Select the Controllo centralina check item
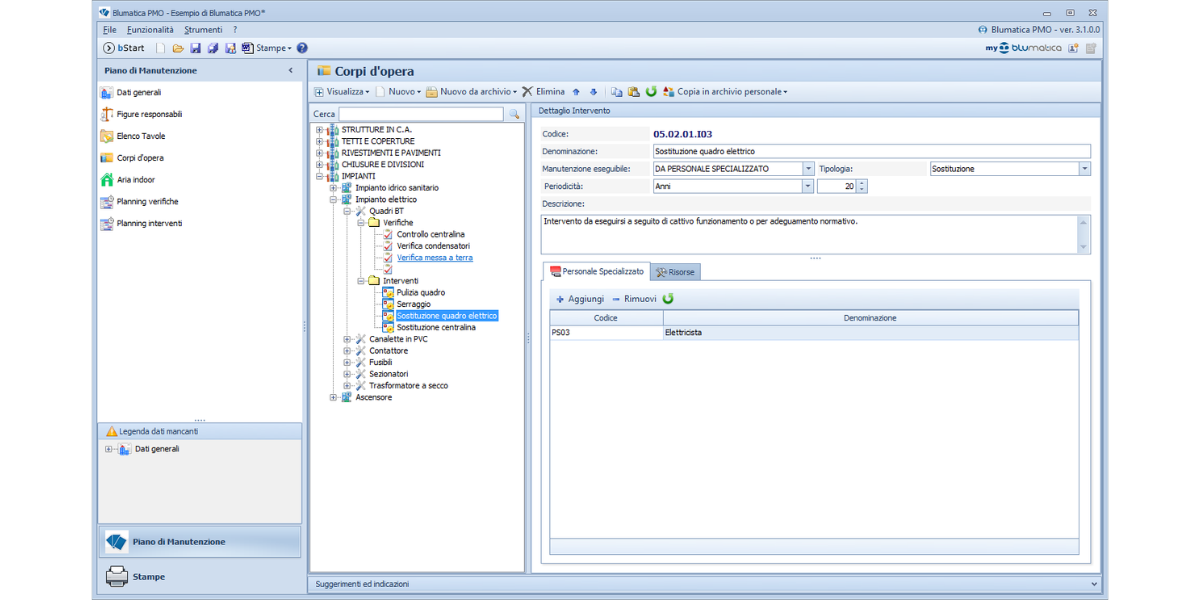Screen dimensions: 1200x600 point(430,235)
